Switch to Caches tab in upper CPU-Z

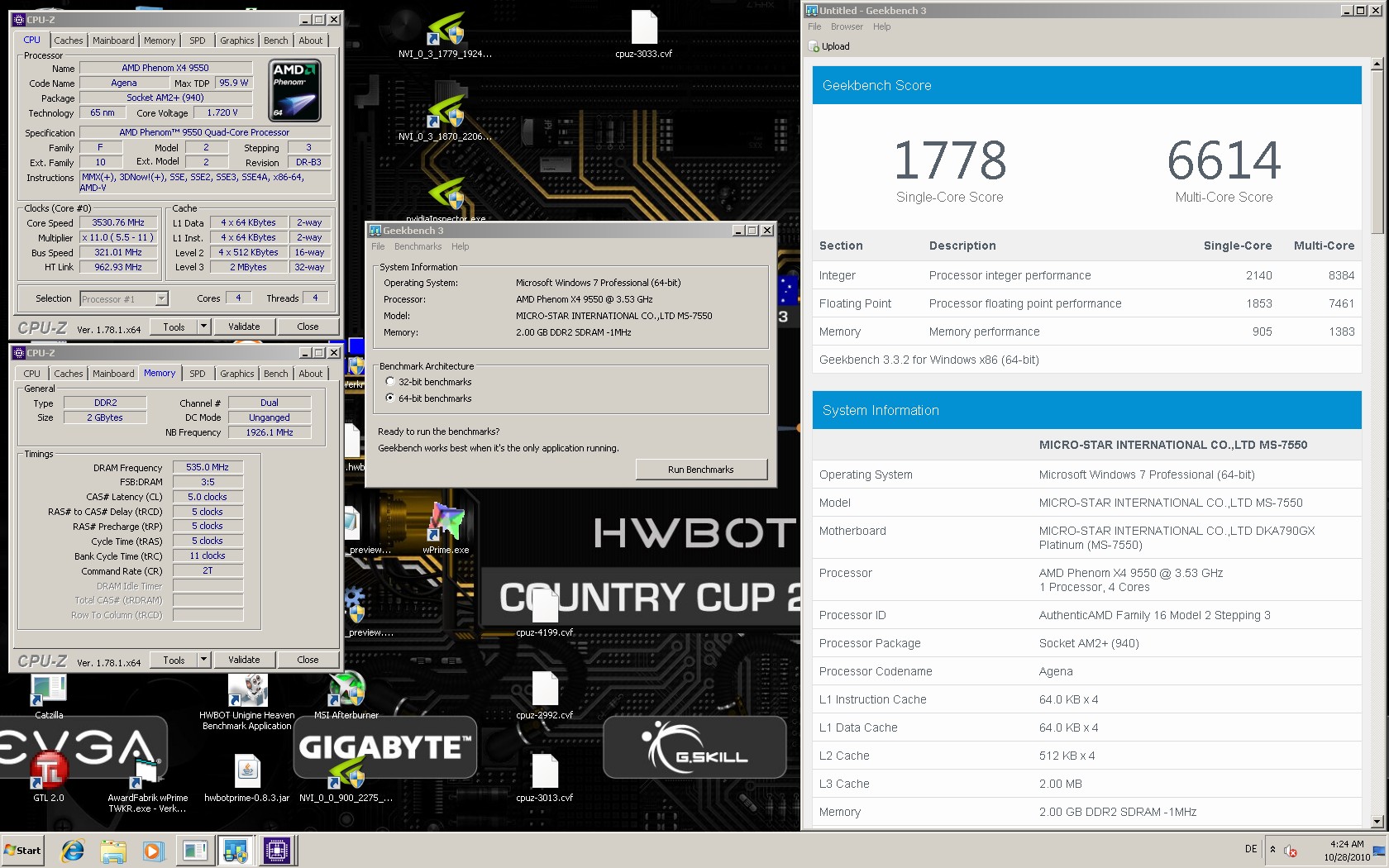69,41
